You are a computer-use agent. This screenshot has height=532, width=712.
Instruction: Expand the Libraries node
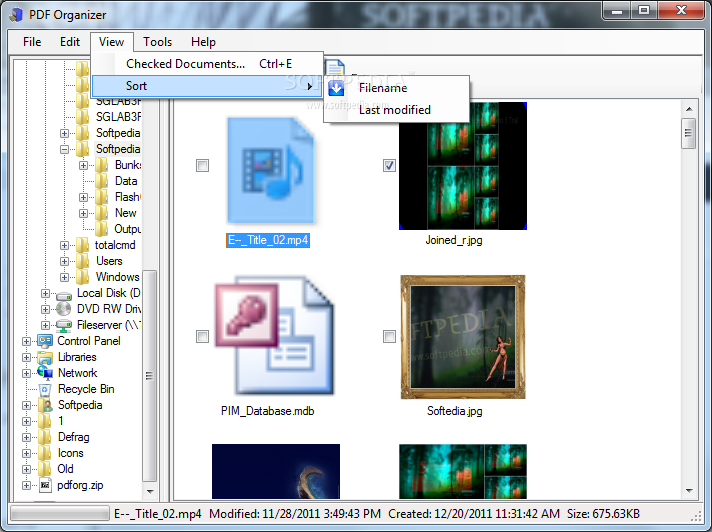pos(26,357)
